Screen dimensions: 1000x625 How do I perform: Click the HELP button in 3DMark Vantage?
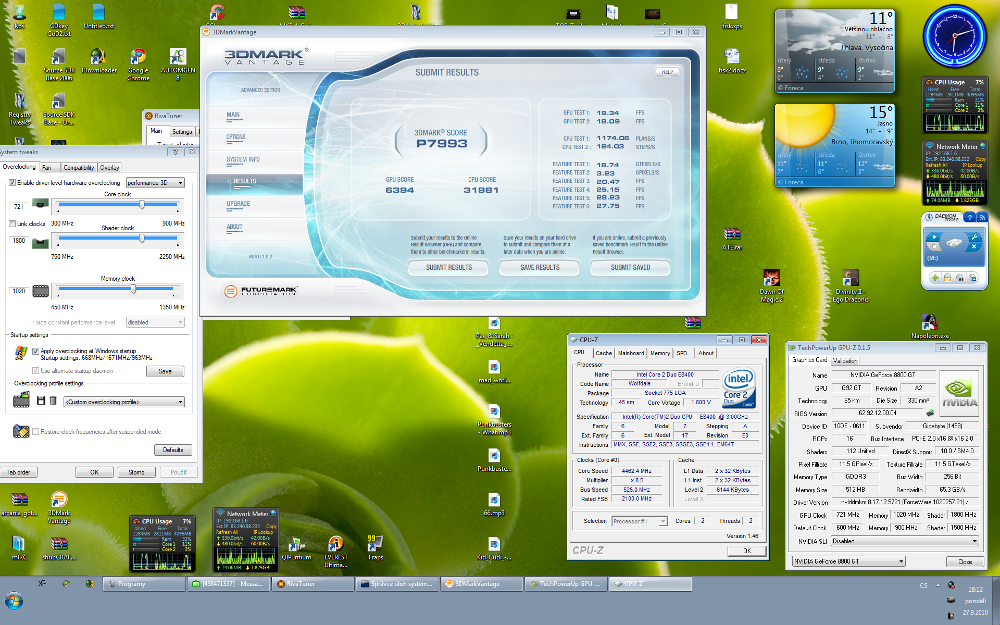666,72
